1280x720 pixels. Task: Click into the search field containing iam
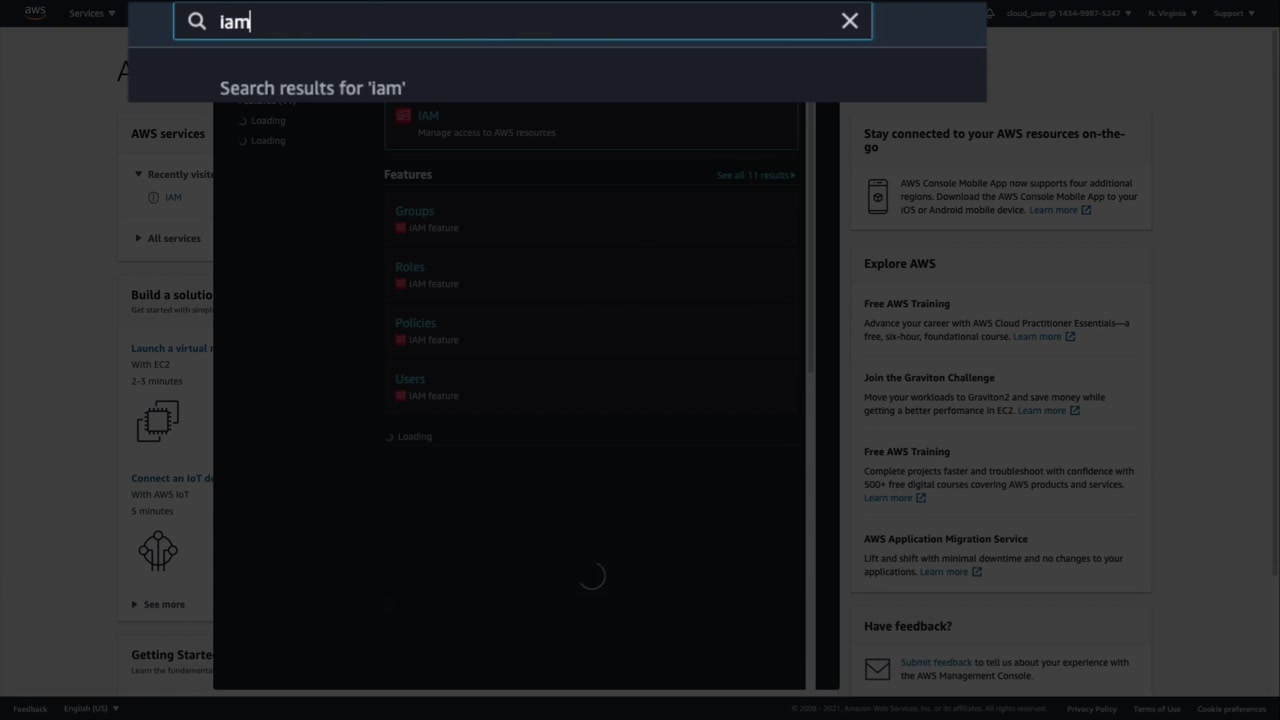tap(523, 21)
